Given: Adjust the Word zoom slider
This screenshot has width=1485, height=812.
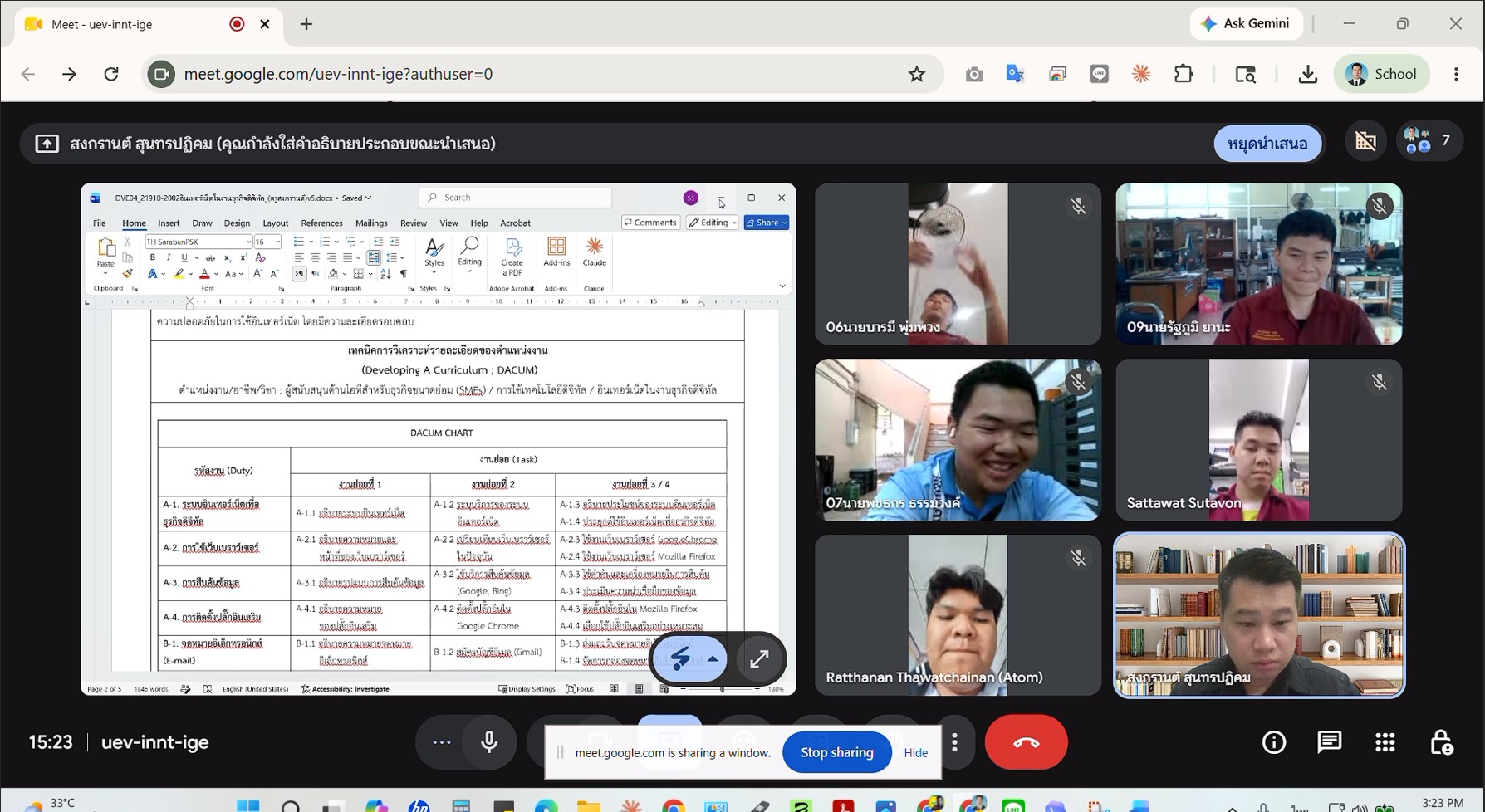Looking at the screenshot, I should (x=721, y=689).
